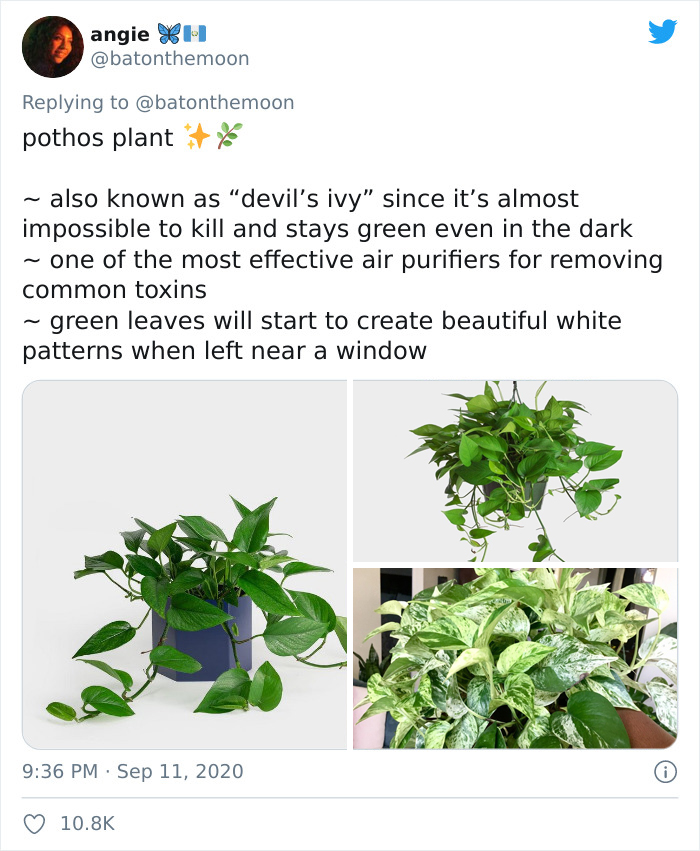Open angie's profile picture
700x851 pixels.
pos(53,47)
